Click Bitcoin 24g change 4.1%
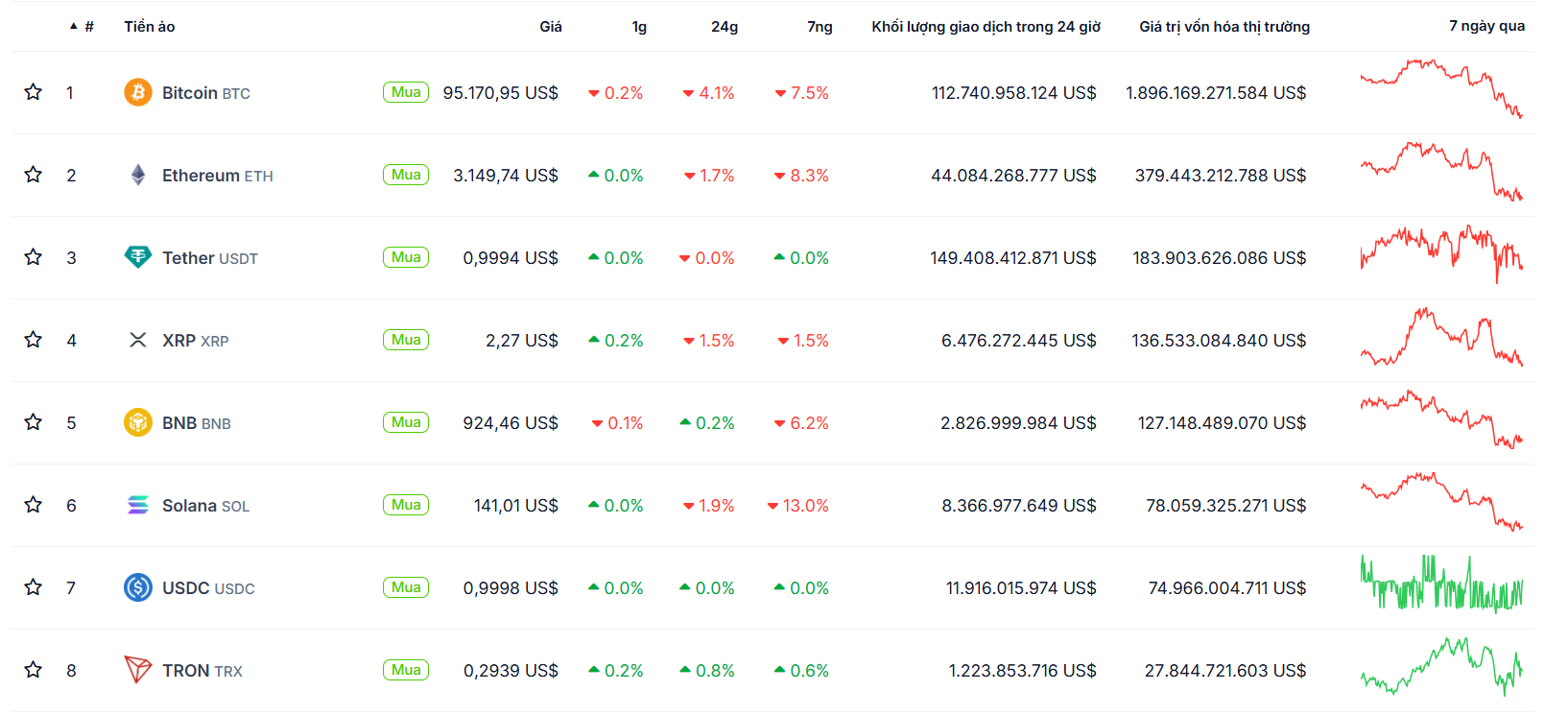 [x=708, y=93]
